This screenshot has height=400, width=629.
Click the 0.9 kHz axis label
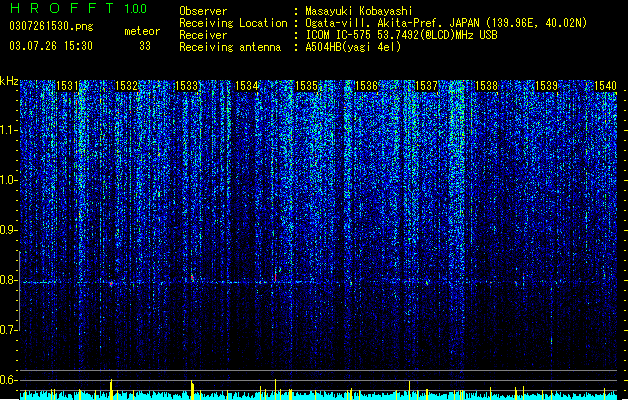[9, 230]
